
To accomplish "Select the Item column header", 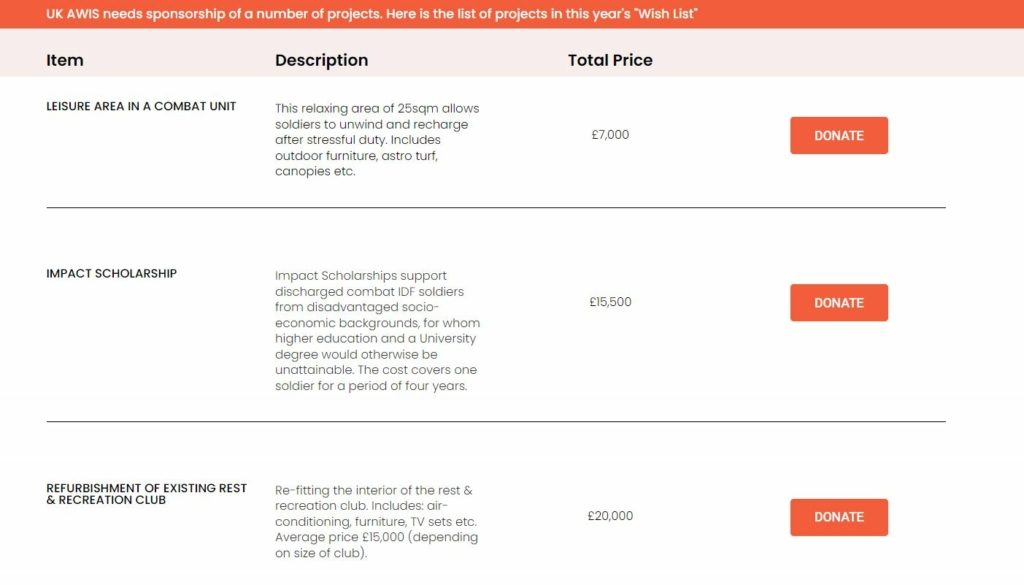I will (x=65, y=60).
